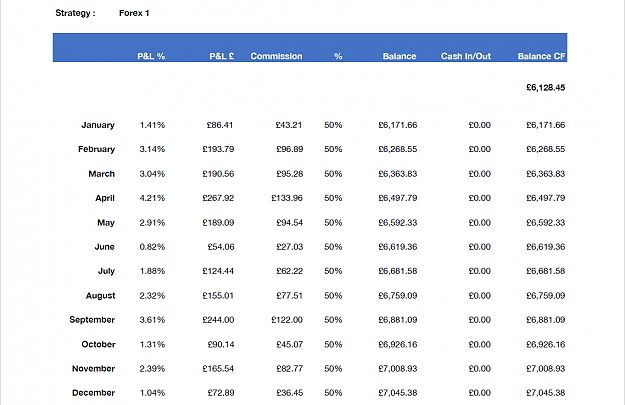Select February P&L % "3.14%"

(152, 149)
